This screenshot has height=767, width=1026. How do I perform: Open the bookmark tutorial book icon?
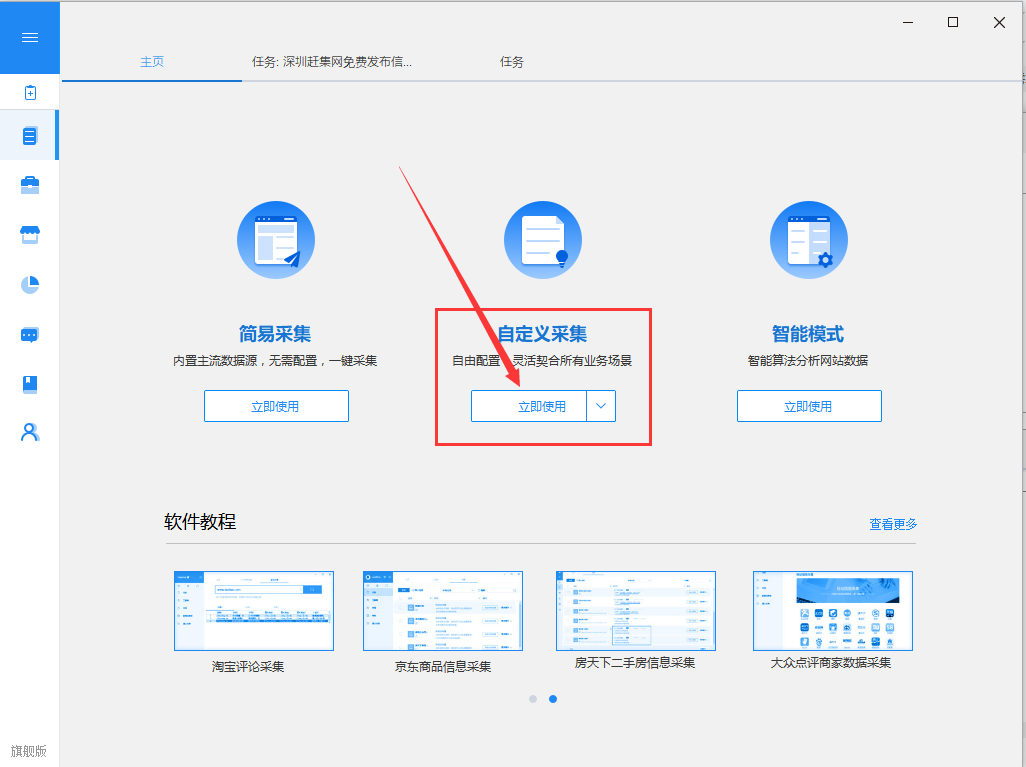[x=30, y=384]
